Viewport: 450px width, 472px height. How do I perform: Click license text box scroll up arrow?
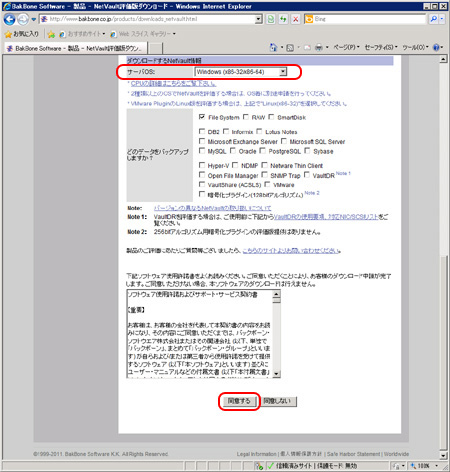click(276, 294)
